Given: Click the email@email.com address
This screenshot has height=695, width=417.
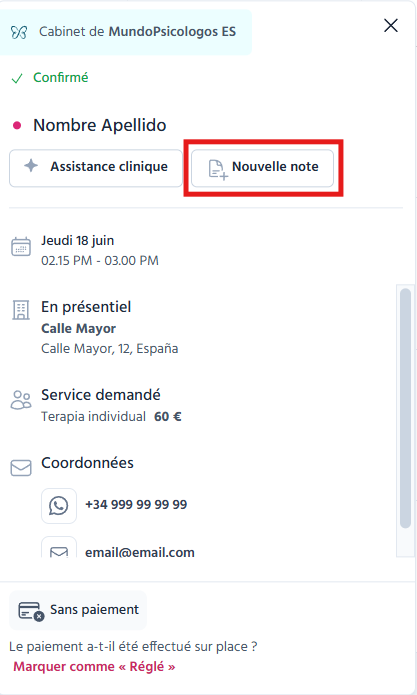Looking at the screenshot, I should [x=140, y=552].
